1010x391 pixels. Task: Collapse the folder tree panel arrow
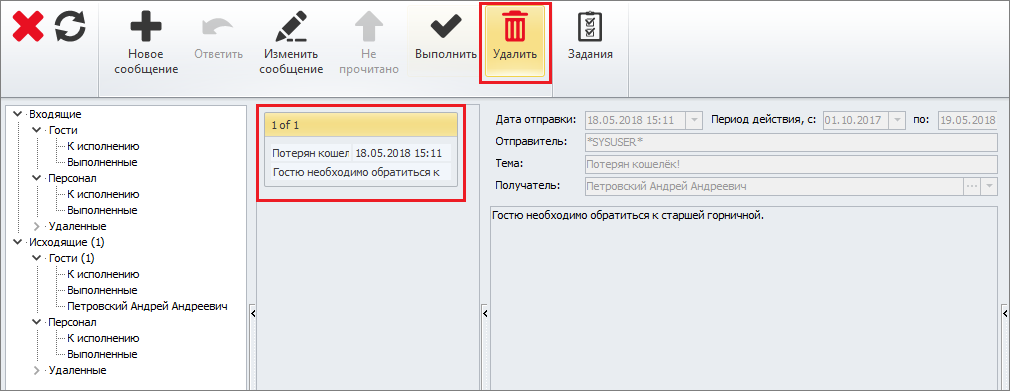pos(253,313)
